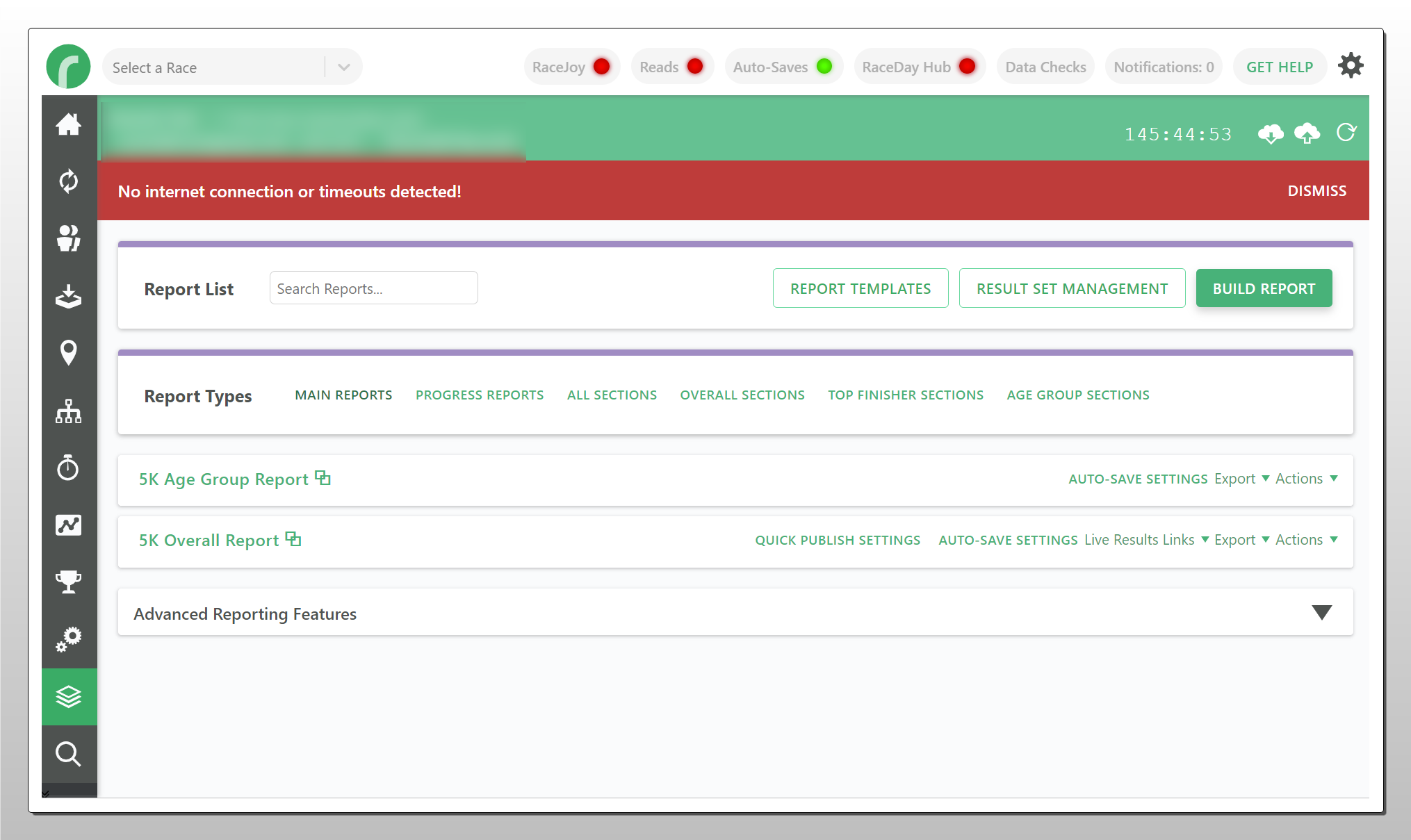Screen dimensions: 1411x840
Task: Open the settings gear in top bar
Action: pyautogui.click(x=1351, y=66)
